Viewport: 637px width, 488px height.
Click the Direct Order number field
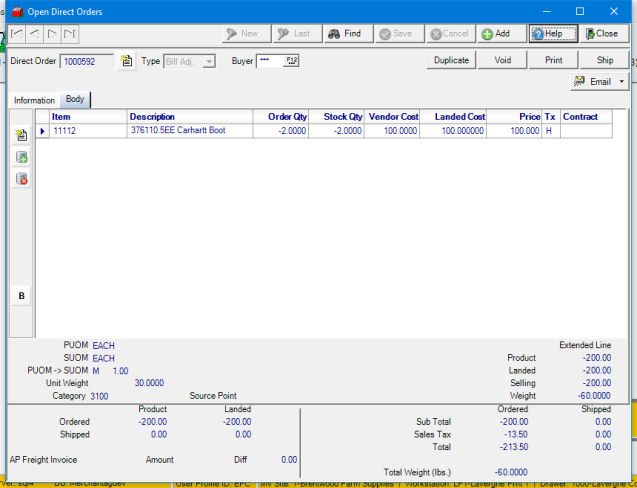point(87,61)
